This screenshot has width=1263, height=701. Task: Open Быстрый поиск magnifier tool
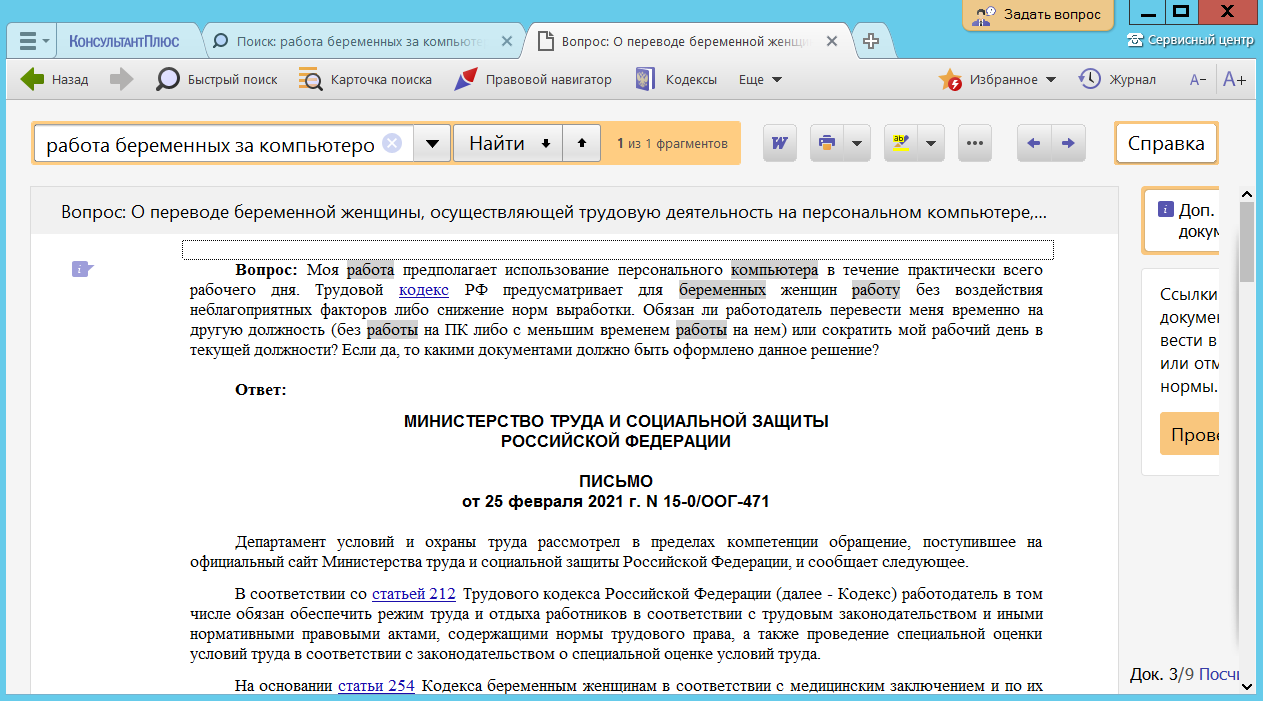coord(217,80)
